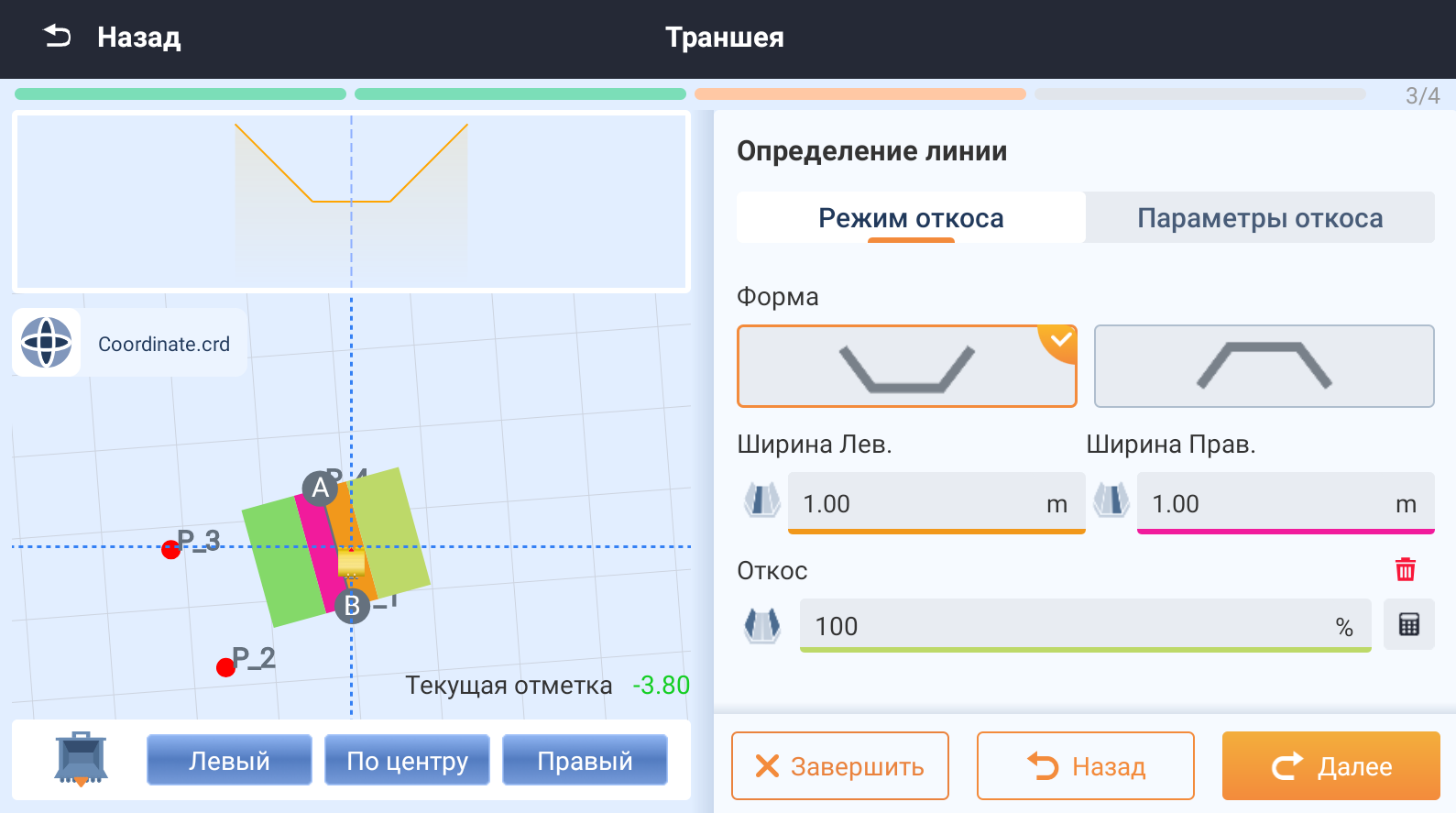
Task: Delete slope with red trash icon
Action: click(x=1405, y=570)
